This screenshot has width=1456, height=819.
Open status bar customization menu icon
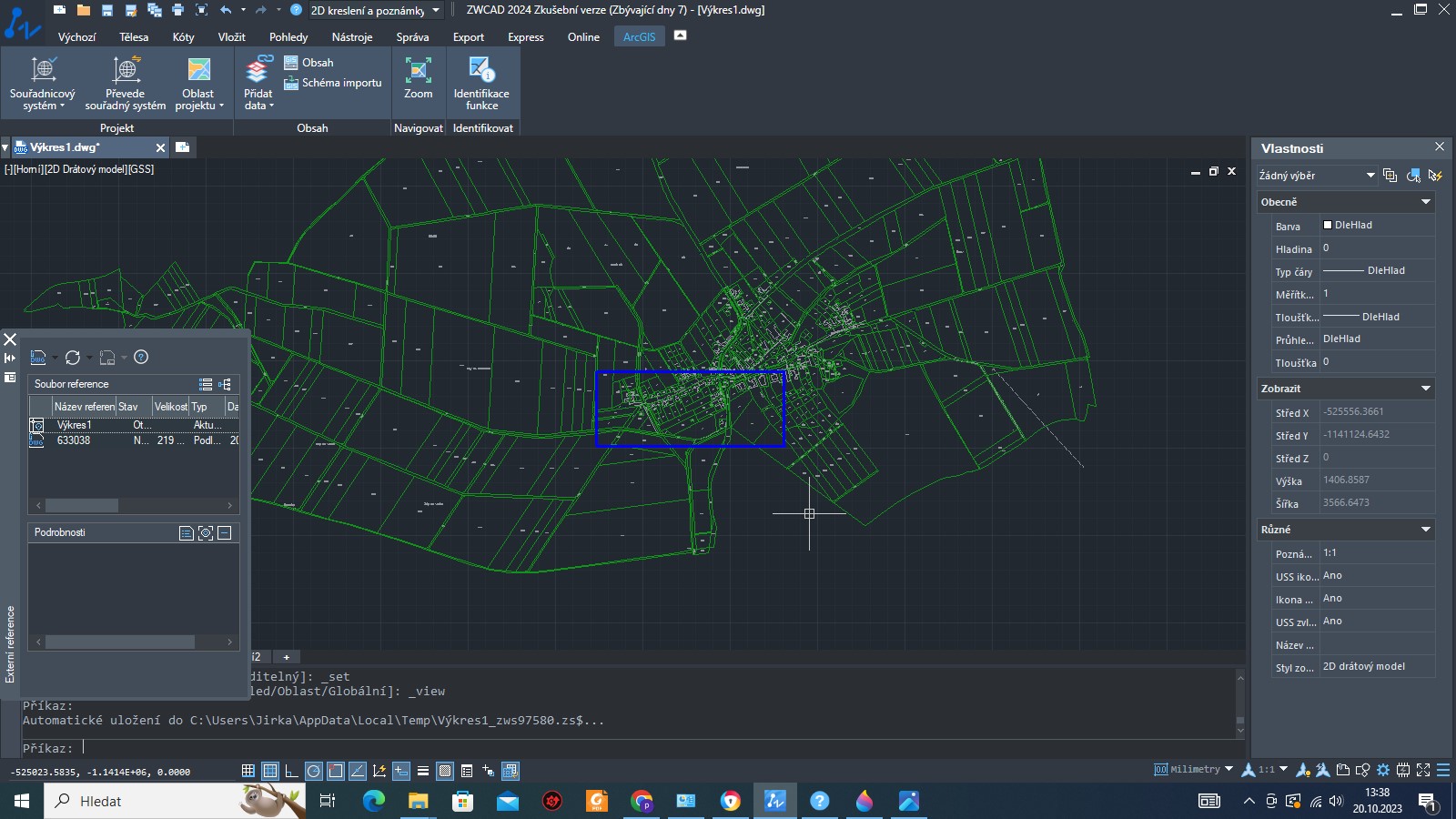click(x=1443, y=770)
